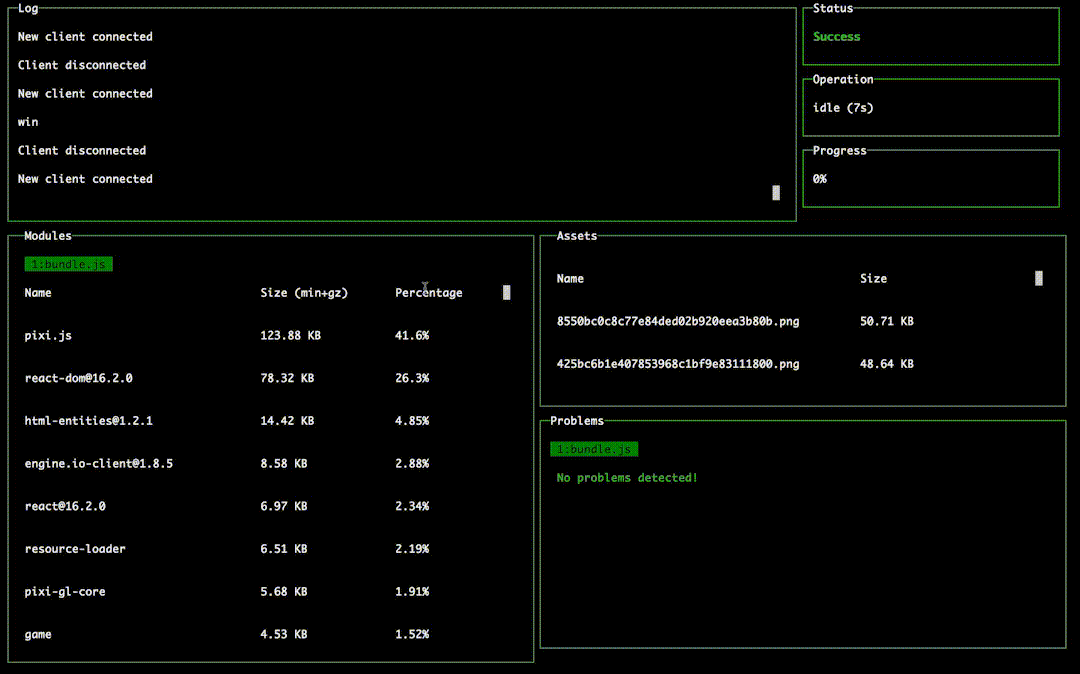Click the Size (min+gz) column header
This screenshot has height=674, width=1080.
tap(304, 293)
